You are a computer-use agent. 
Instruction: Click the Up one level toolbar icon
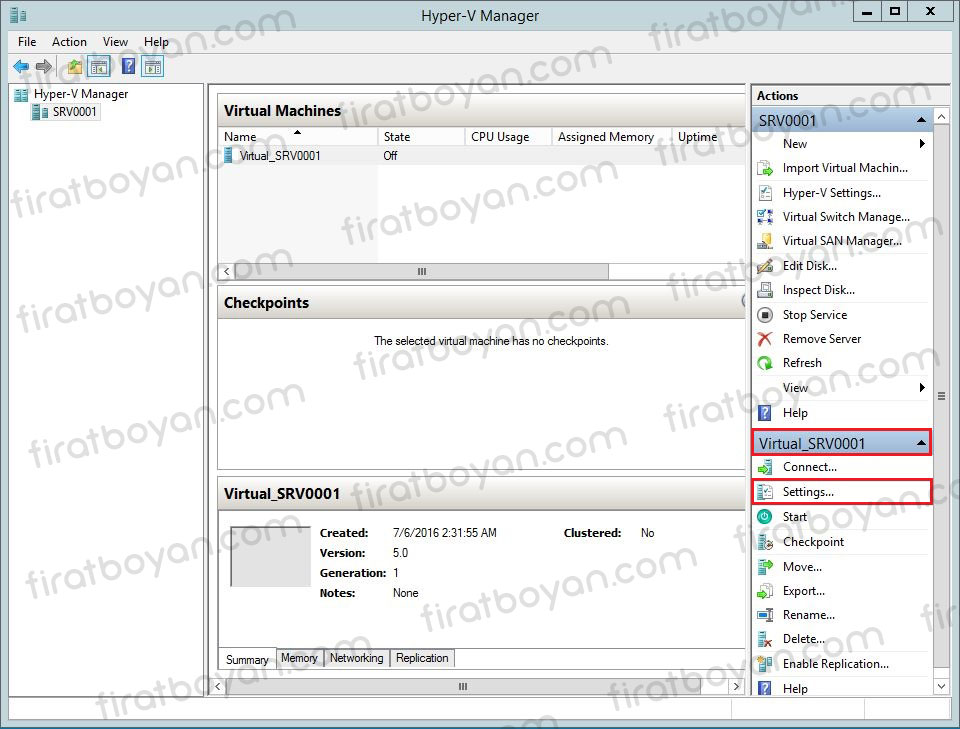(x=75, y=66)
